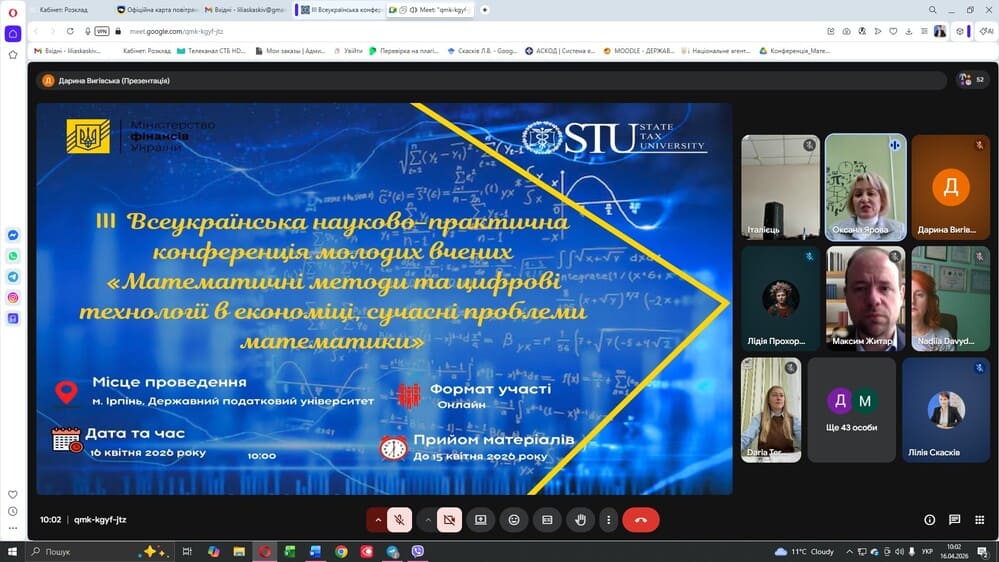
Task: Open WhatsApp in Opera sidebar
Action: click(13, 256)
